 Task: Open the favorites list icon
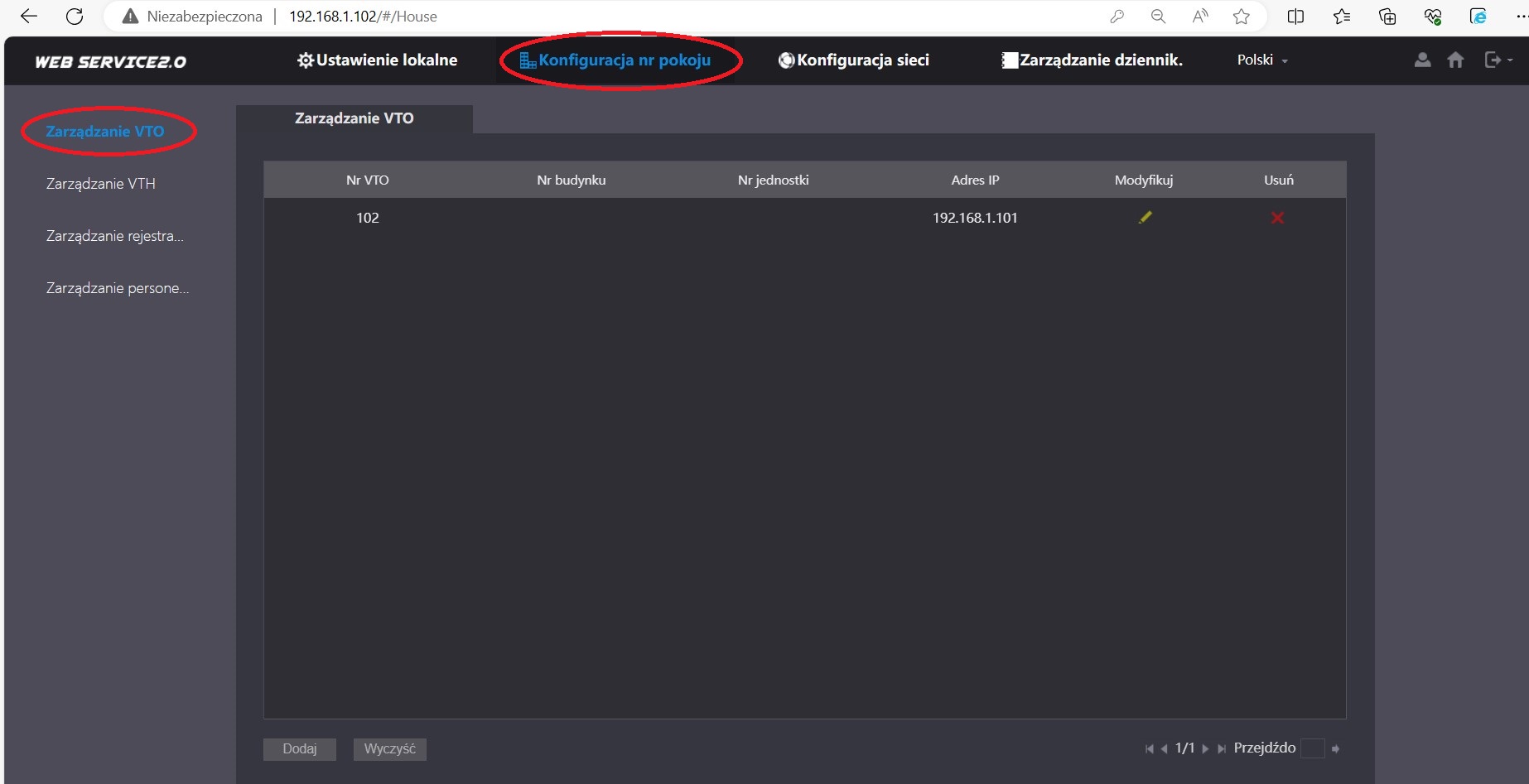(1342, 17)
